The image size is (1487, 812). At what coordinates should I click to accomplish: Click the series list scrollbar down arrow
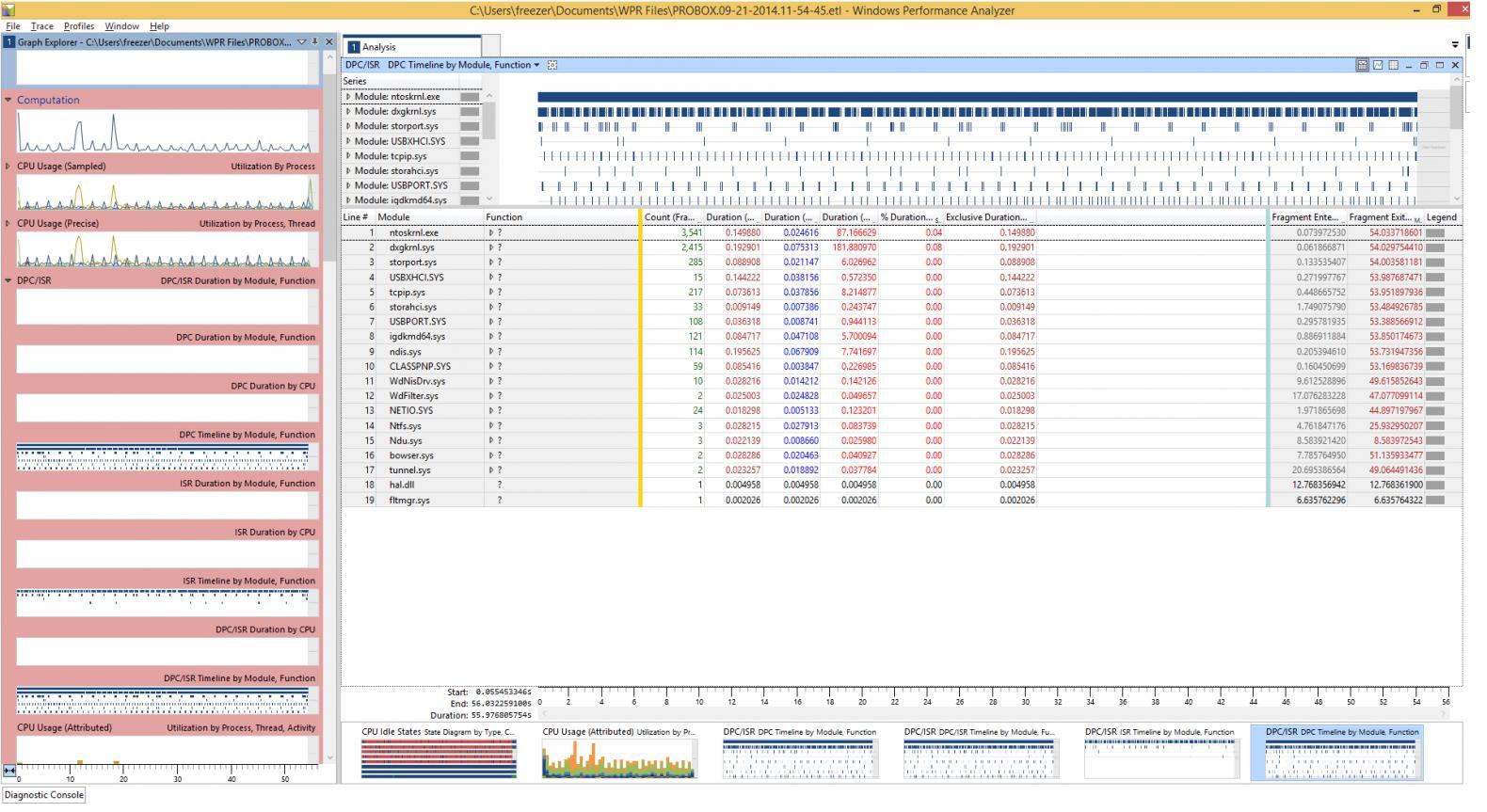(488, 199)
